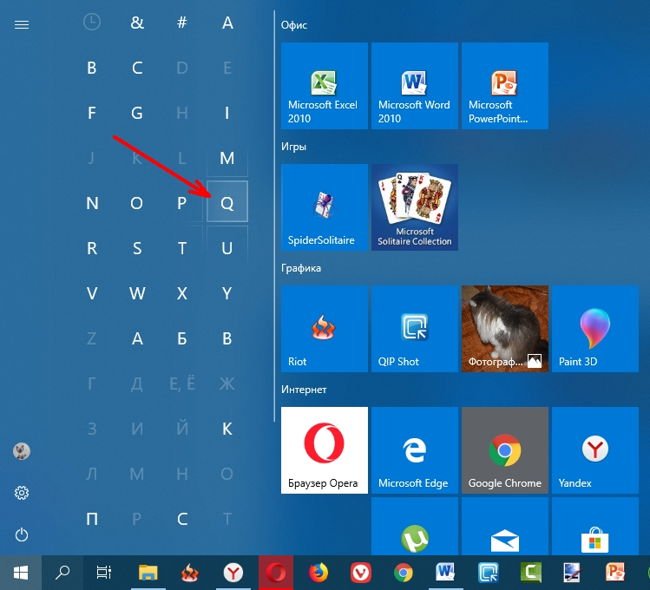Open QIP Shot from the taskbar
This screenshot has height=590, width=650.
(x=488, y=573)
